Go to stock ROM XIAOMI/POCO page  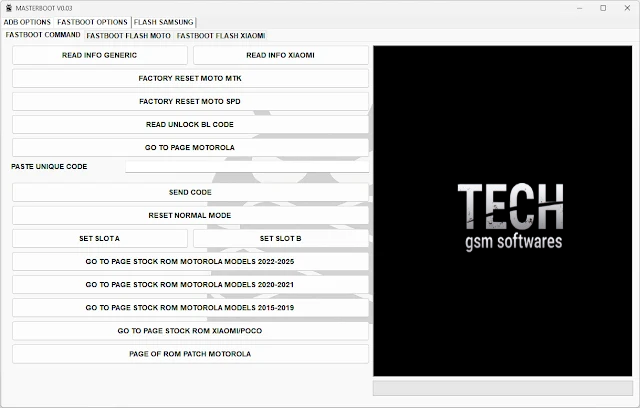coord(190,330)
